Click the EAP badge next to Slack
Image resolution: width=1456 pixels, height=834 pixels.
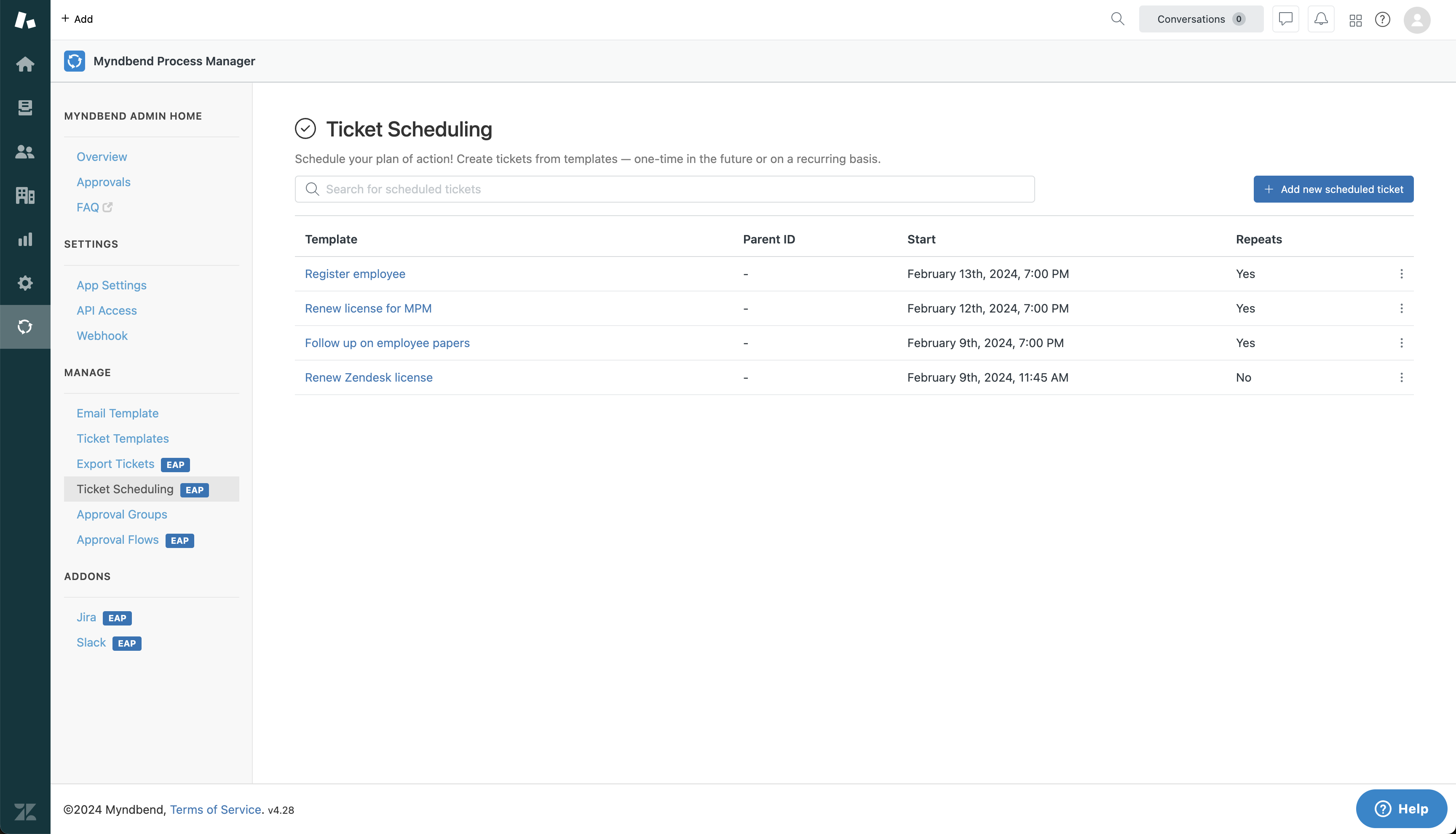[126, 643]
